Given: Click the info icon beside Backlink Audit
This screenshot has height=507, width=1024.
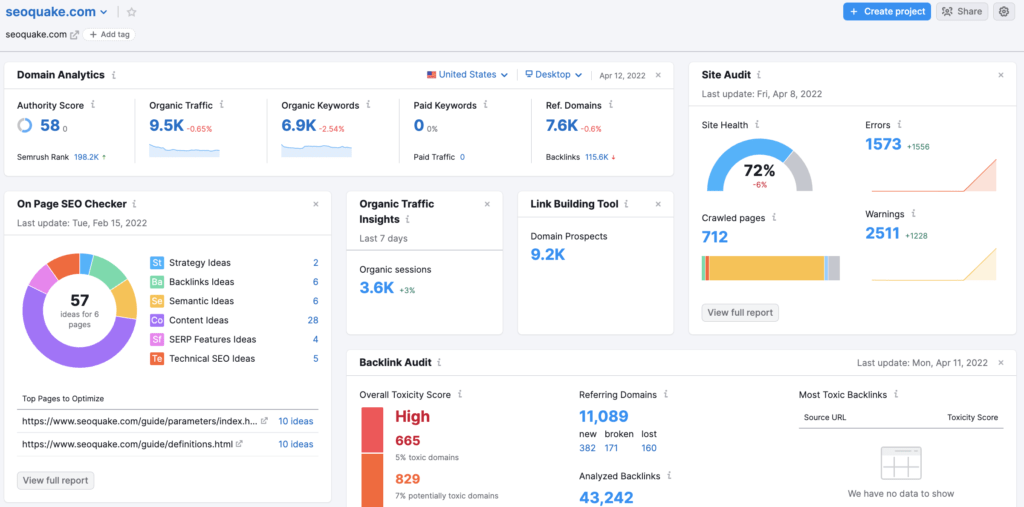Looking at the screenshot, I should pyautogui.click(x=439, y=363).
